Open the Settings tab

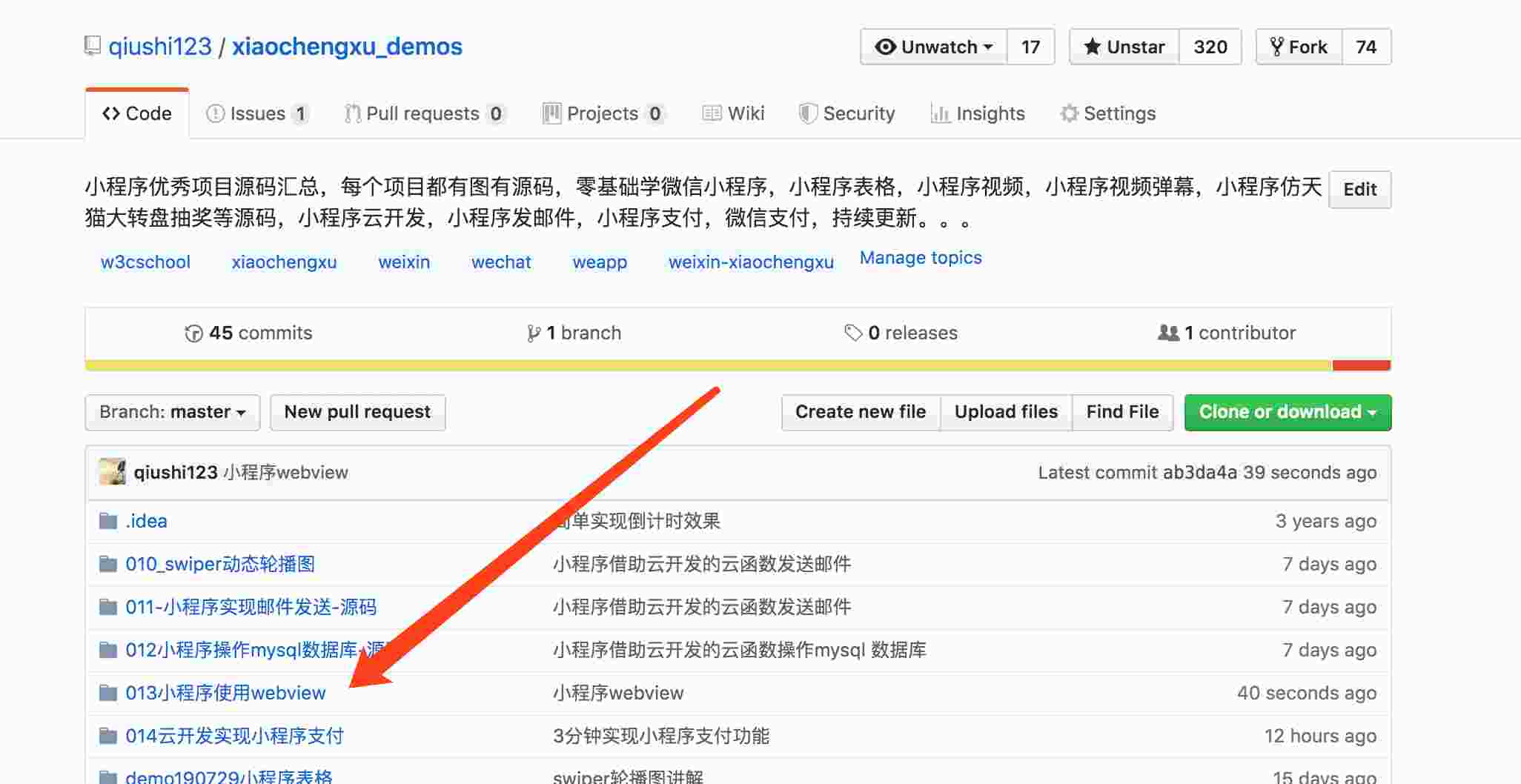(1108, 113)
